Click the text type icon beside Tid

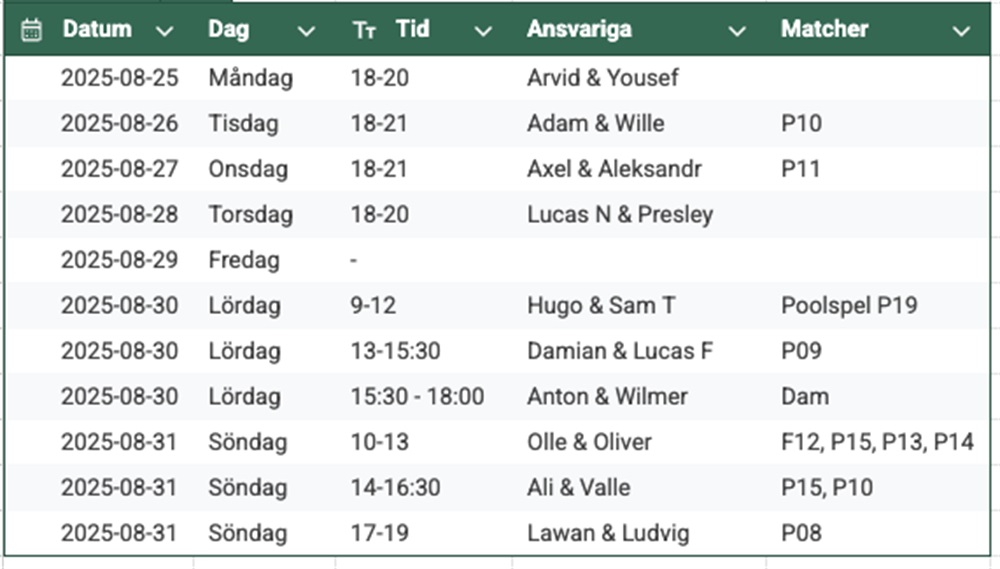coord(365,30)
